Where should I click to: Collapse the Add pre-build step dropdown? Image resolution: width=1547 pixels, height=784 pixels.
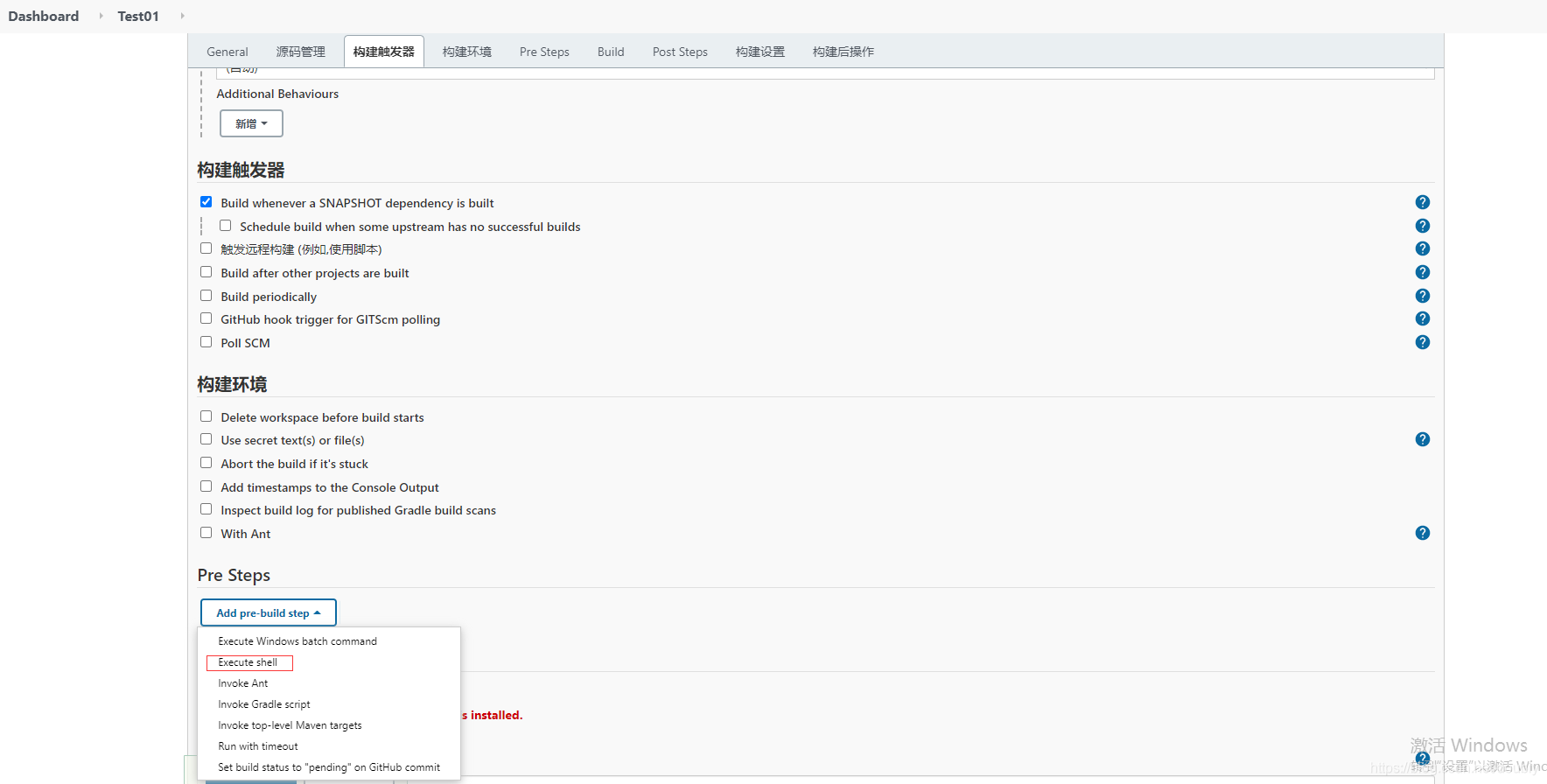(x=269, y=612)
